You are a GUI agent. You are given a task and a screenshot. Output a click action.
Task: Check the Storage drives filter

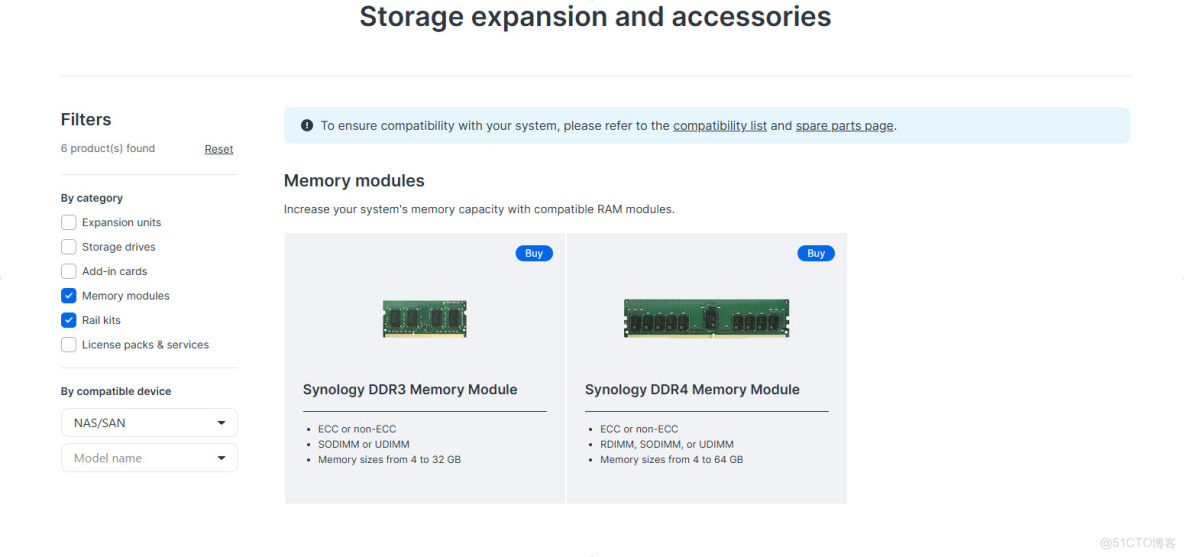[x=69, y=247]
